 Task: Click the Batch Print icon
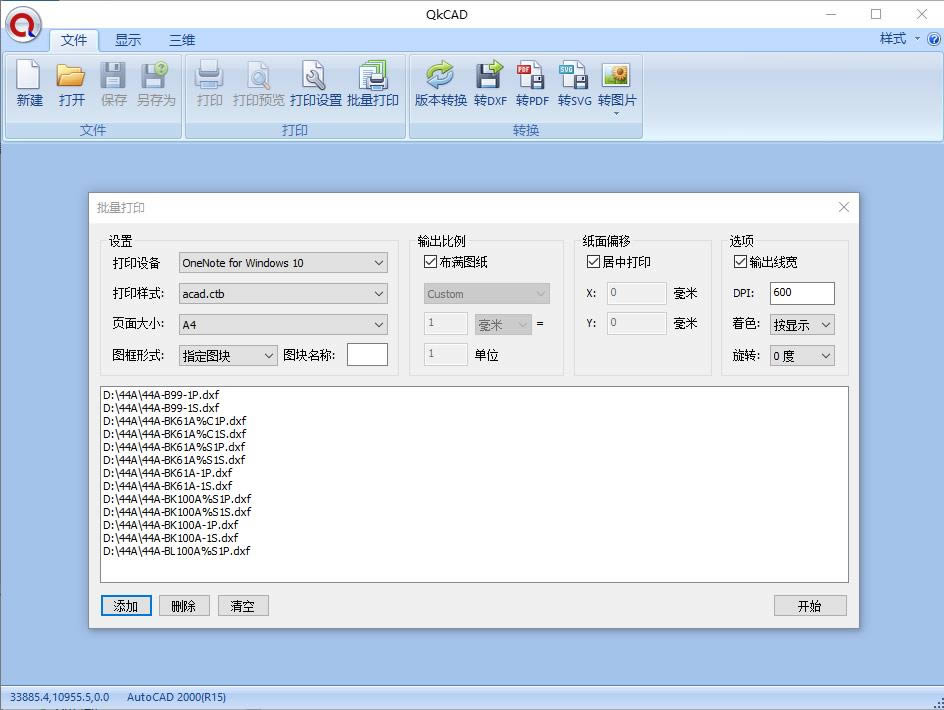[x=373, y=75]
